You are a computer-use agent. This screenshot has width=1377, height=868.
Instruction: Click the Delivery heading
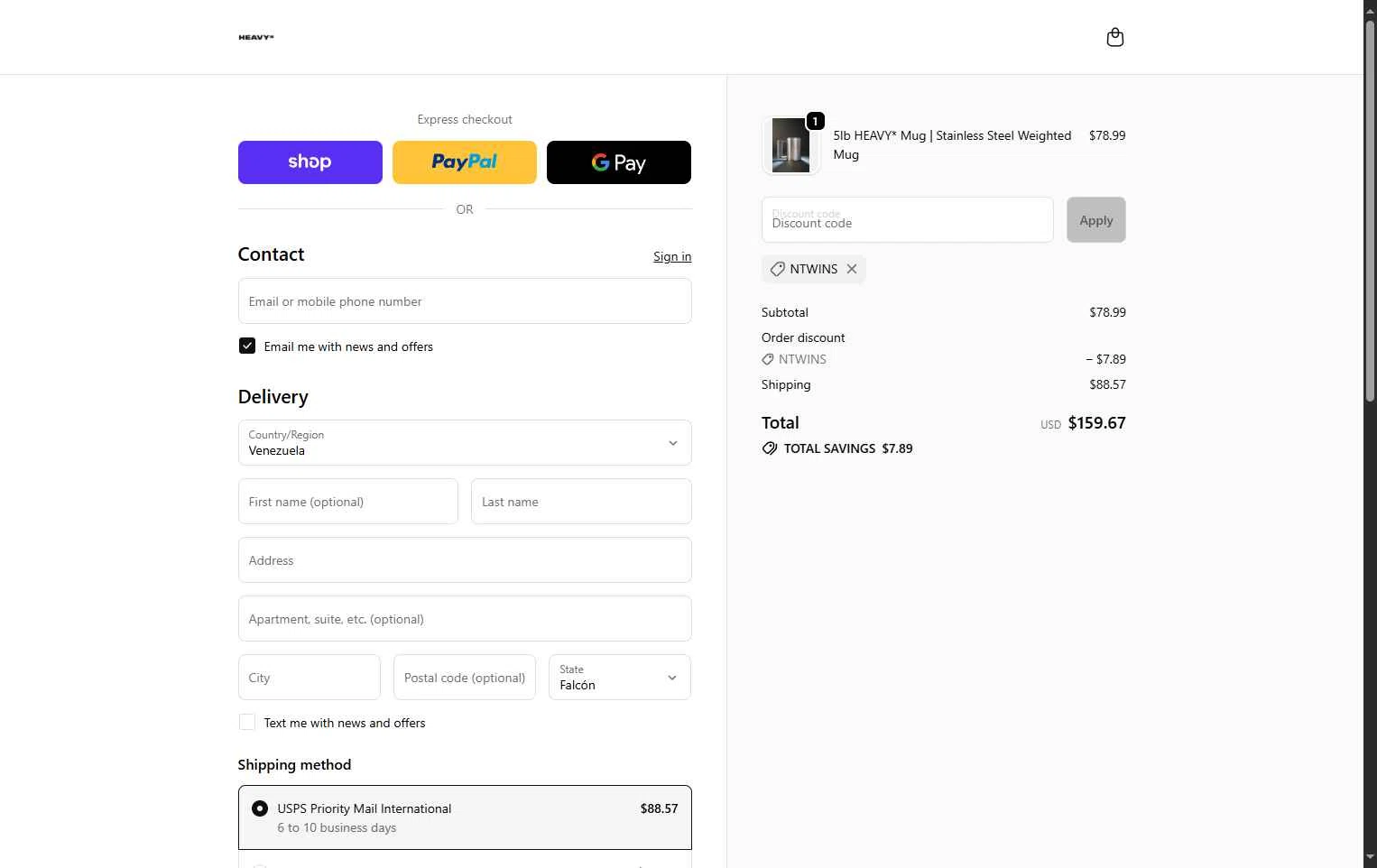tap(273, 397)
